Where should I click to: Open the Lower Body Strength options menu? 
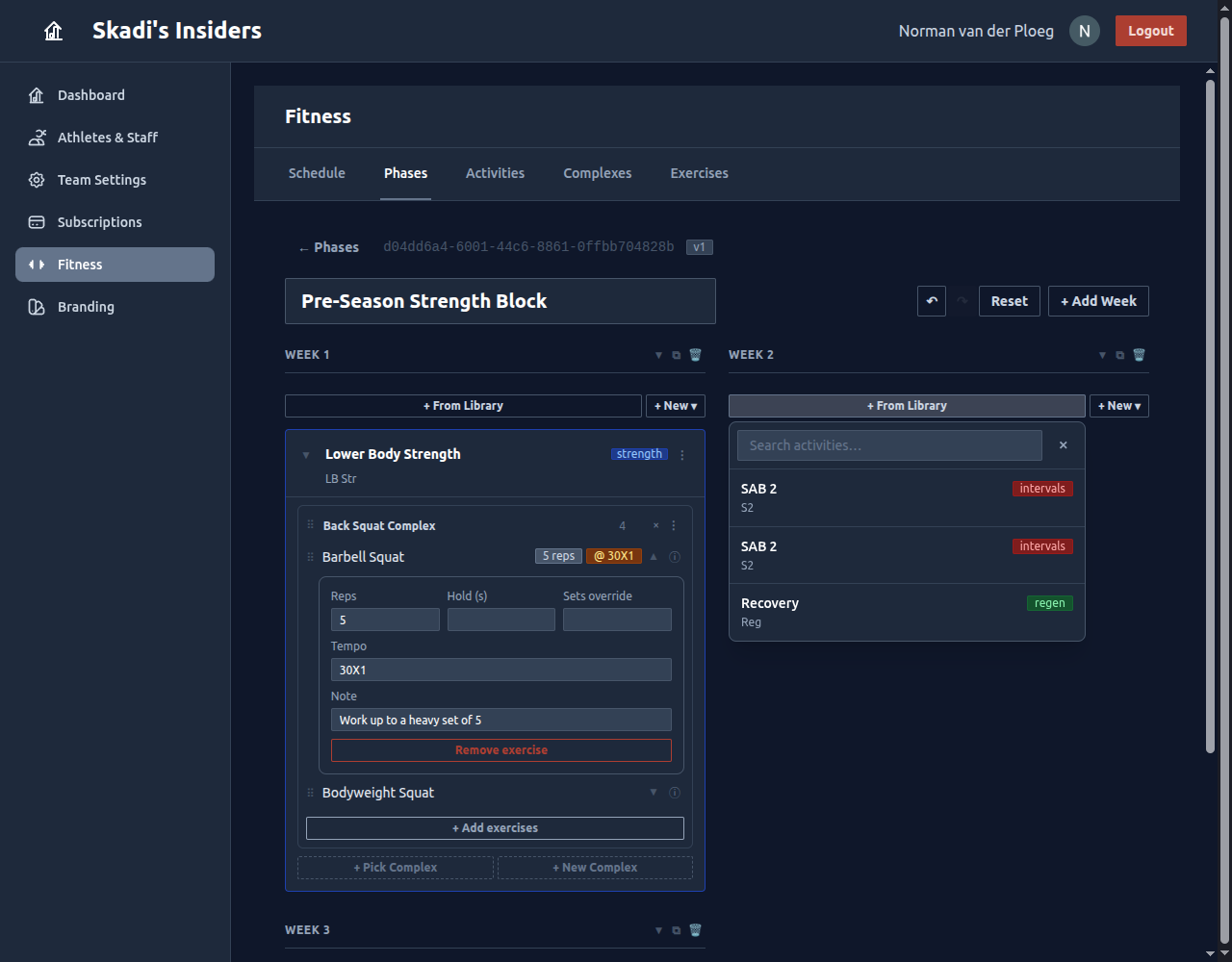(682, 455)
